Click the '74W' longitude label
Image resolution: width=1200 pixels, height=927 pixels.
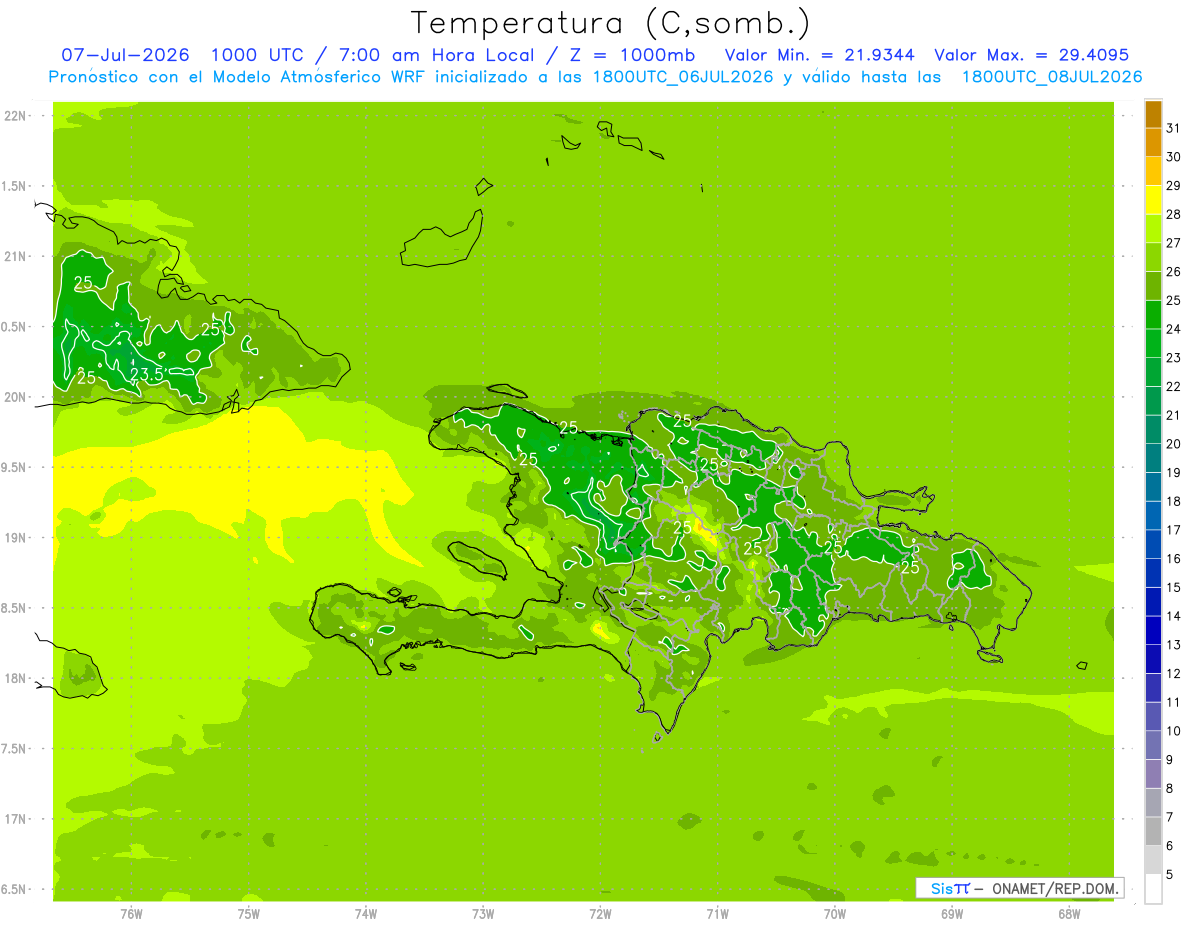click(366, 914)
